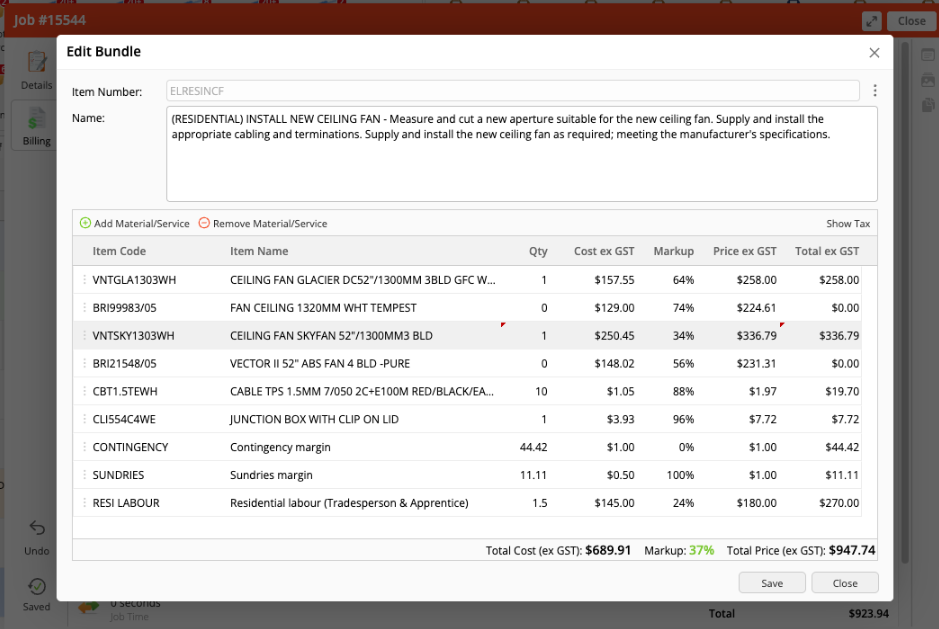Screen dimensions: 939x629
Task: Click the red Remove Material/Service minus icon
Action: point(204,223)
